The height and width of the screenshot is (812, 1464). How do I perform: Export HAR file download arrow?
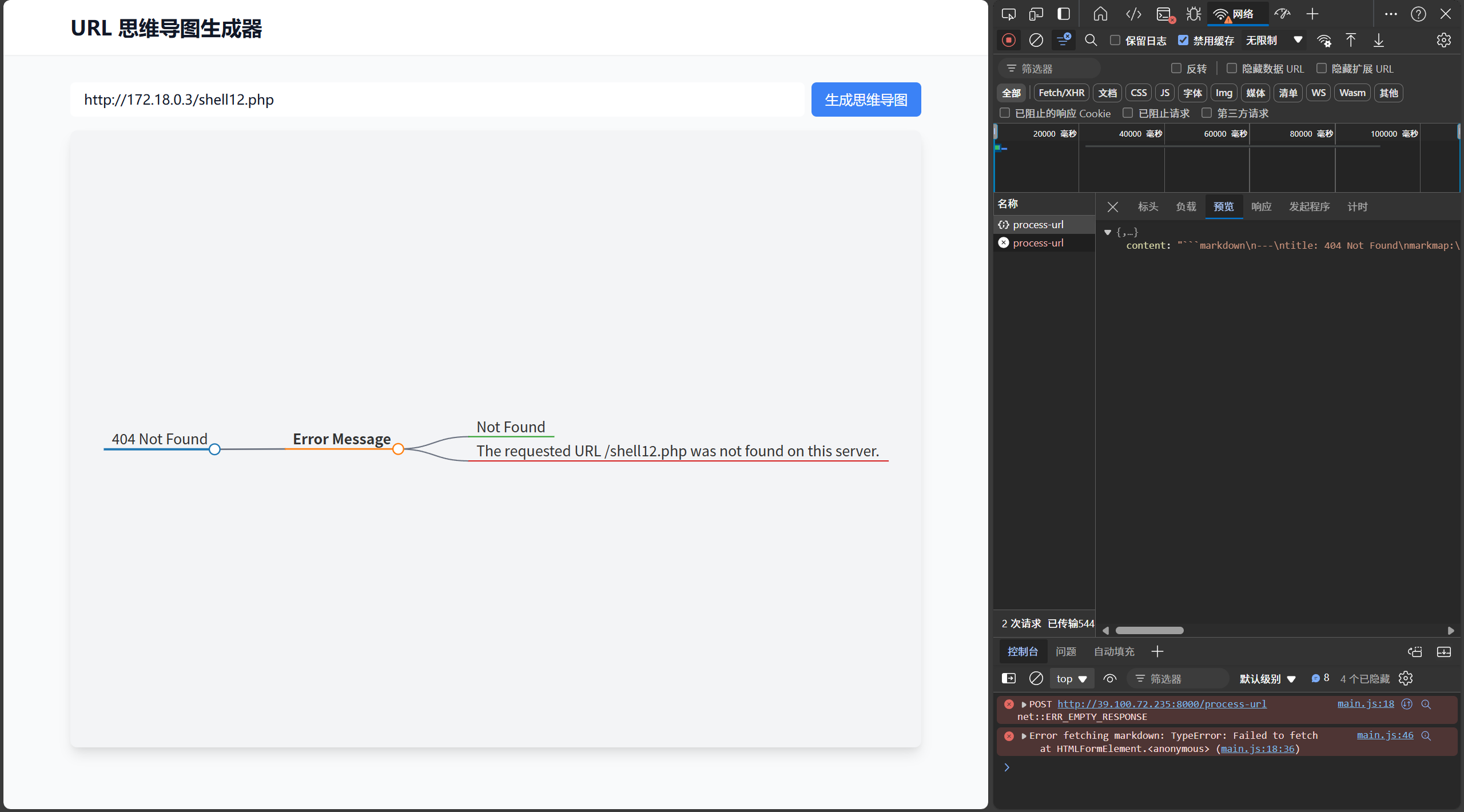coord(1379,40)
